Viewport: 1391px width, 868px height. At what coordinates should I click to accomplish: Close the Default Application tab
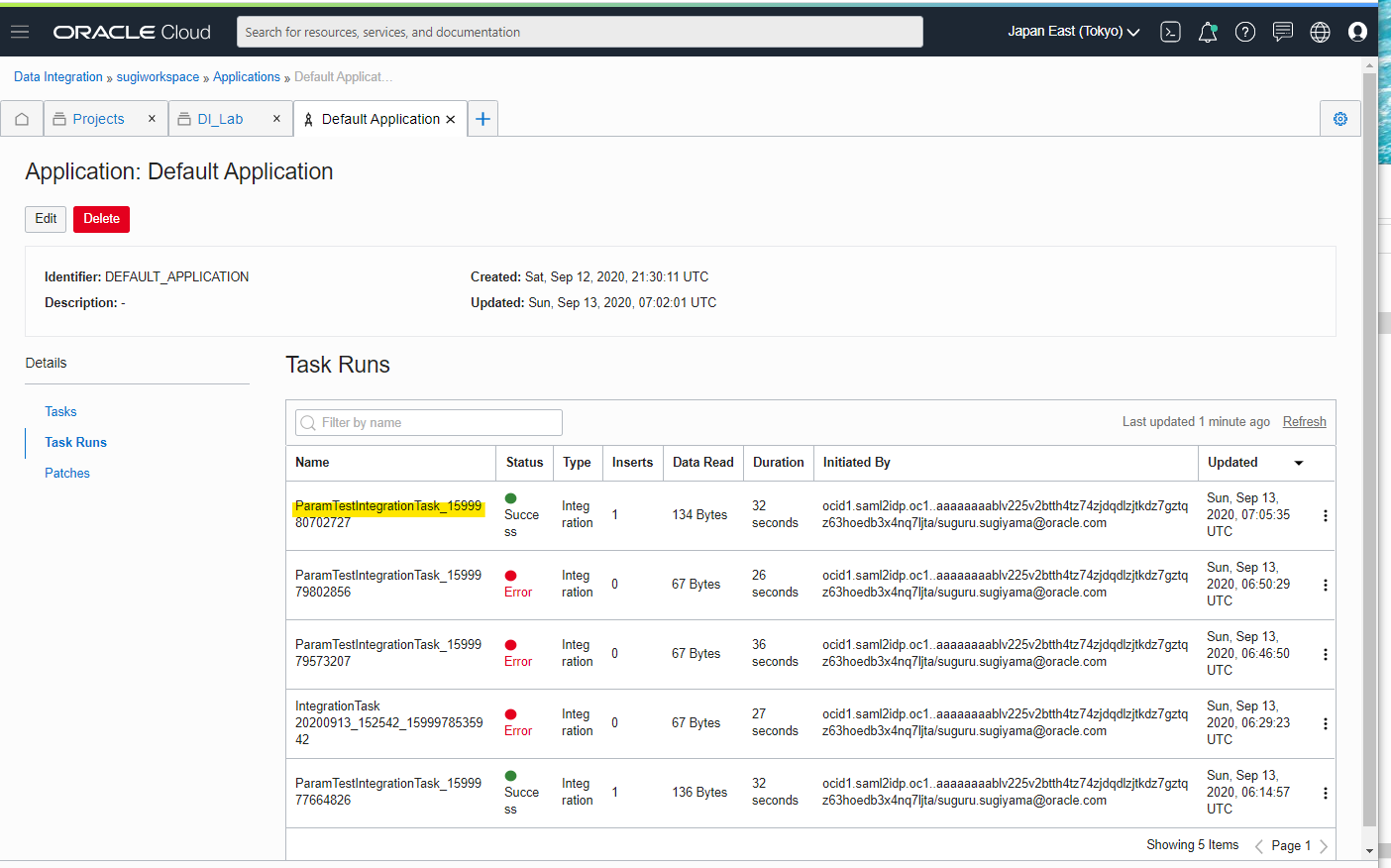(451, 119)
